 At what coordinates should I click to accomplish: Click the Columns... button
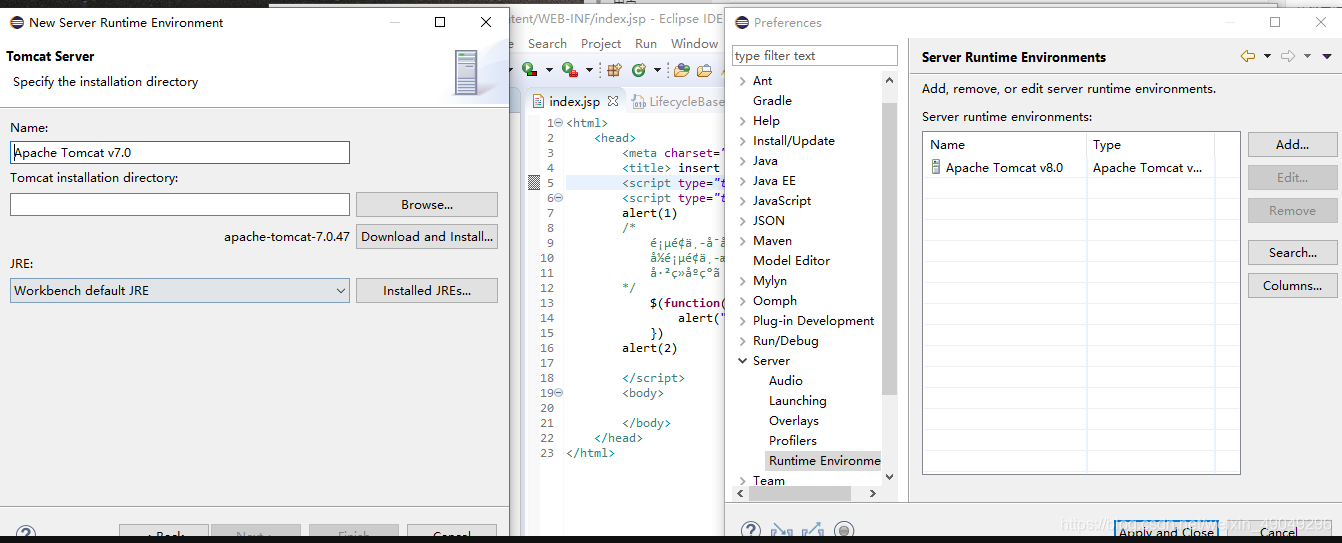tap(1293, 286)
